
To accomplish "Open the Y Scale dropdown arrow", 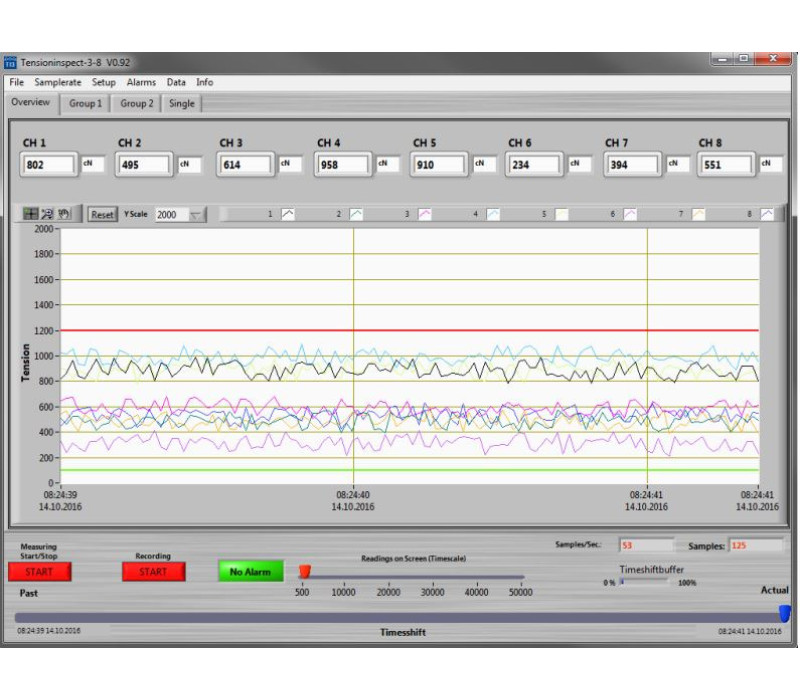I will pos(195,215).
